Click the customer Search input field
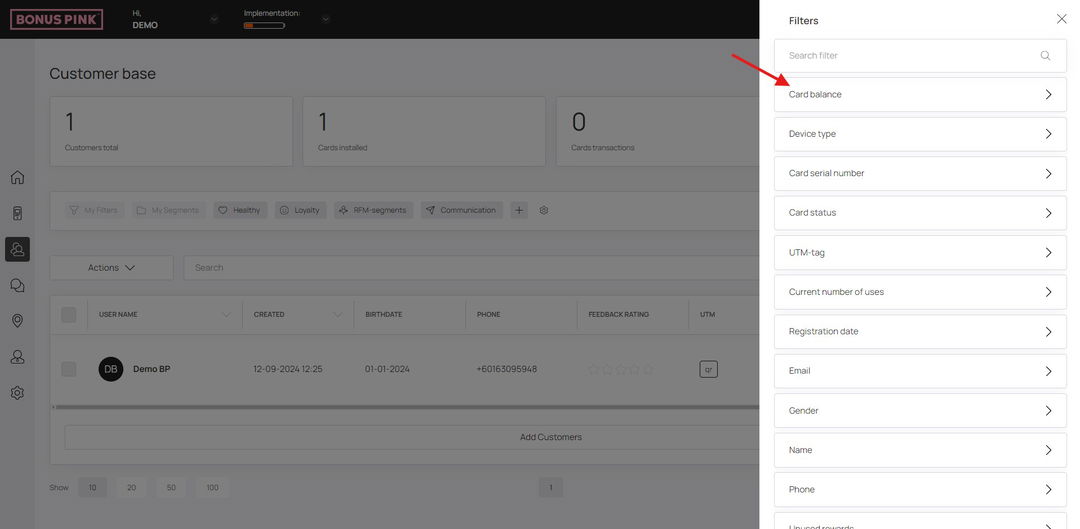Viewport: 1080px width, 529px height. click(x=471, y=267)
